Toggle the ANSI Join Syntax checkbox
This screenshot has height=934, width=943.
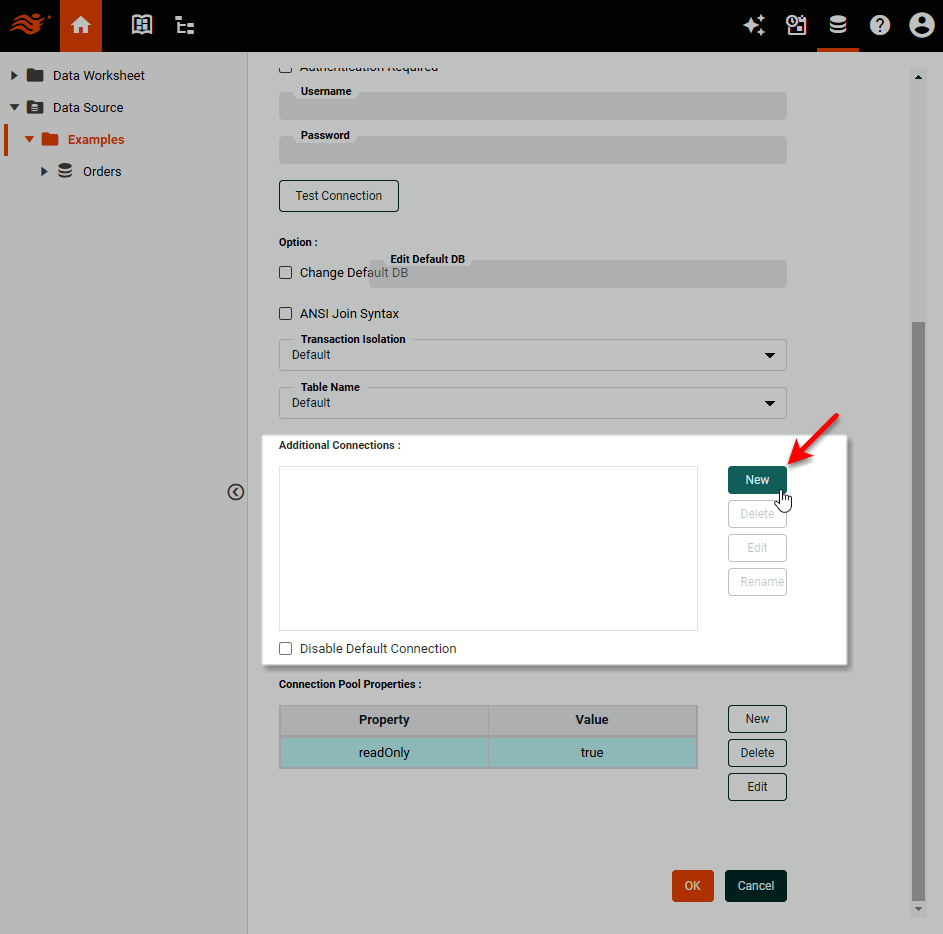coord(285,313)
